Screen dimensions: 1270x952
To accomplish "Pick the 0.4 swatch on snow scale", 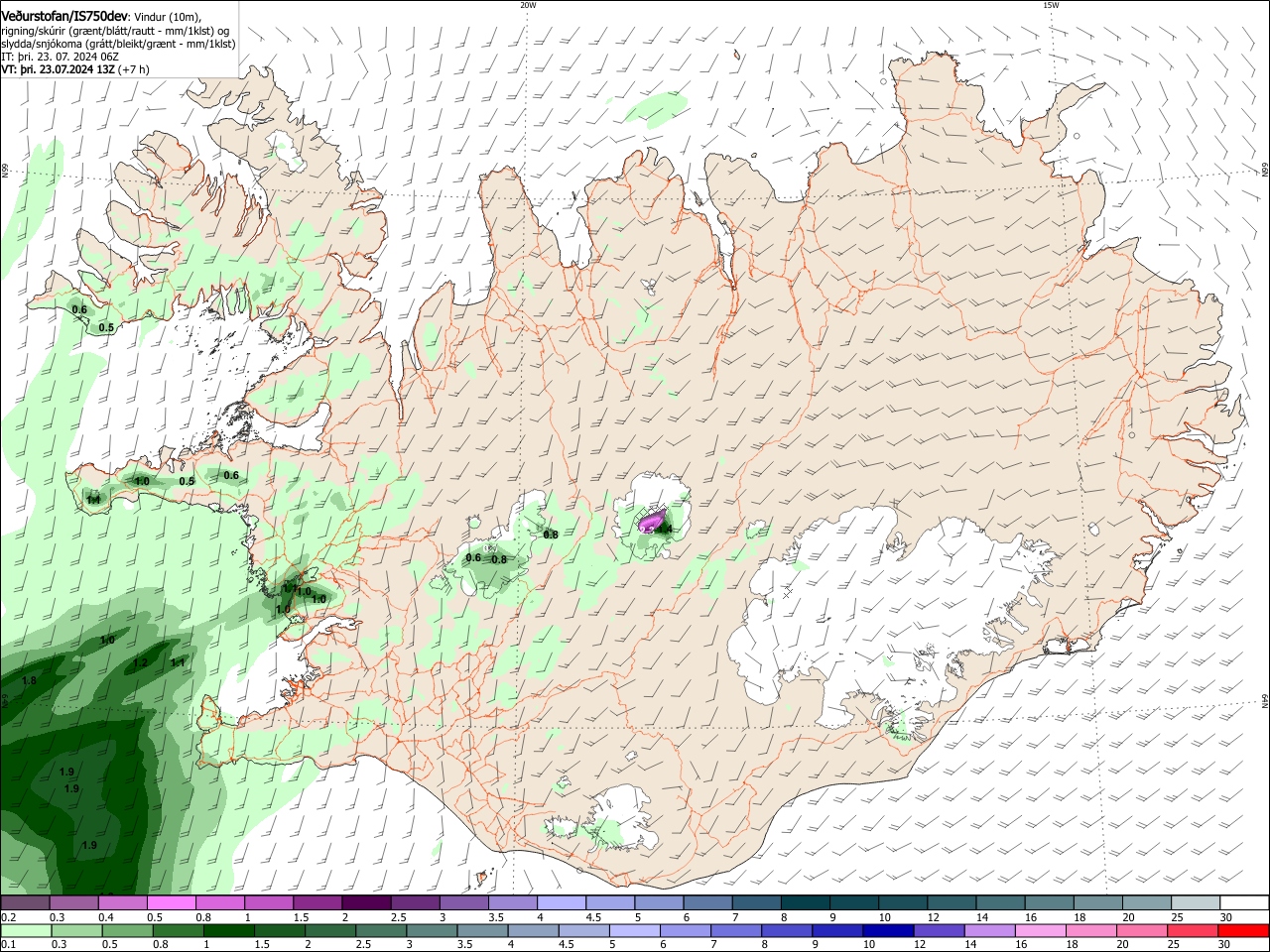I will [123, 903].
